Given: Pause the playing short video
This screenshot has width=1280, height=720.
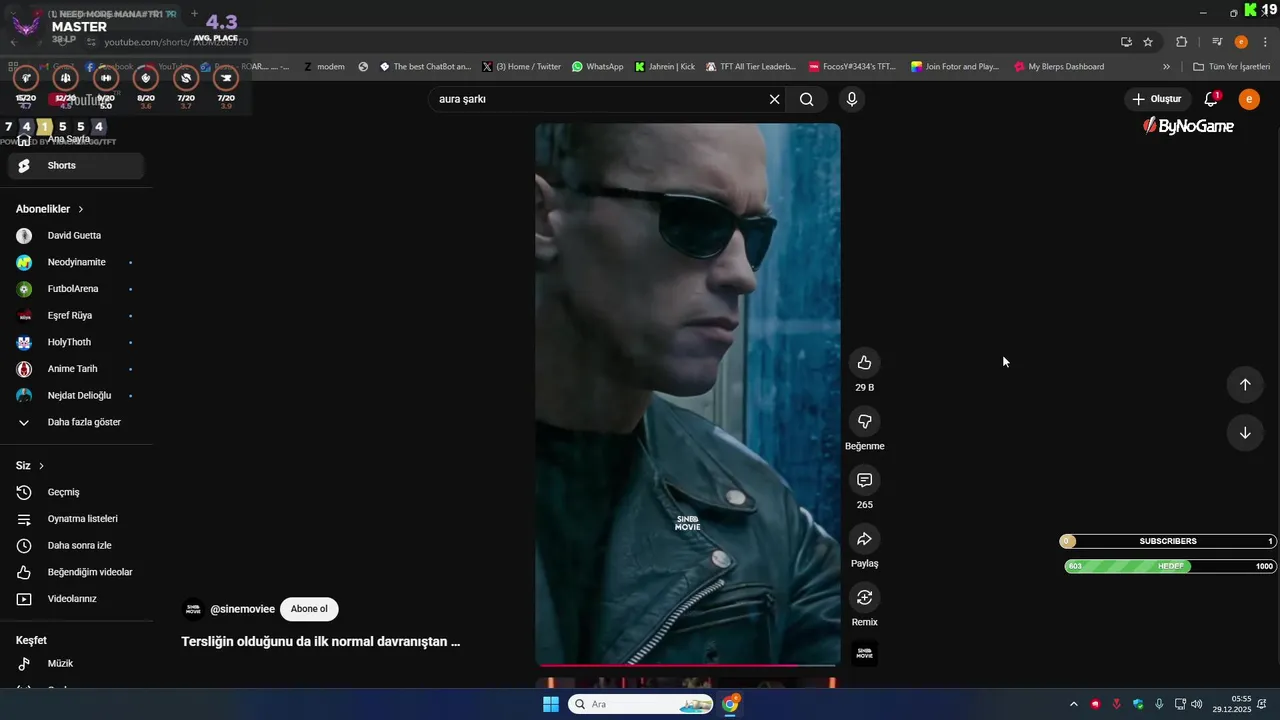Looking at the screenshot, I should pyautogui.click(x=688, y=393).
